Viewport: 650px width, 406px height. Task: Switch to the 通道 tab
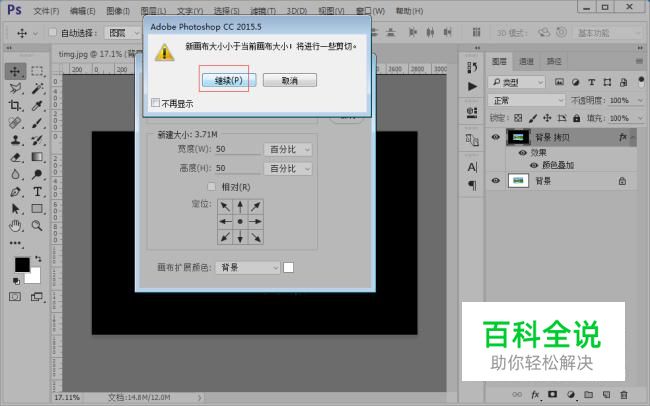tap(526, 62)
